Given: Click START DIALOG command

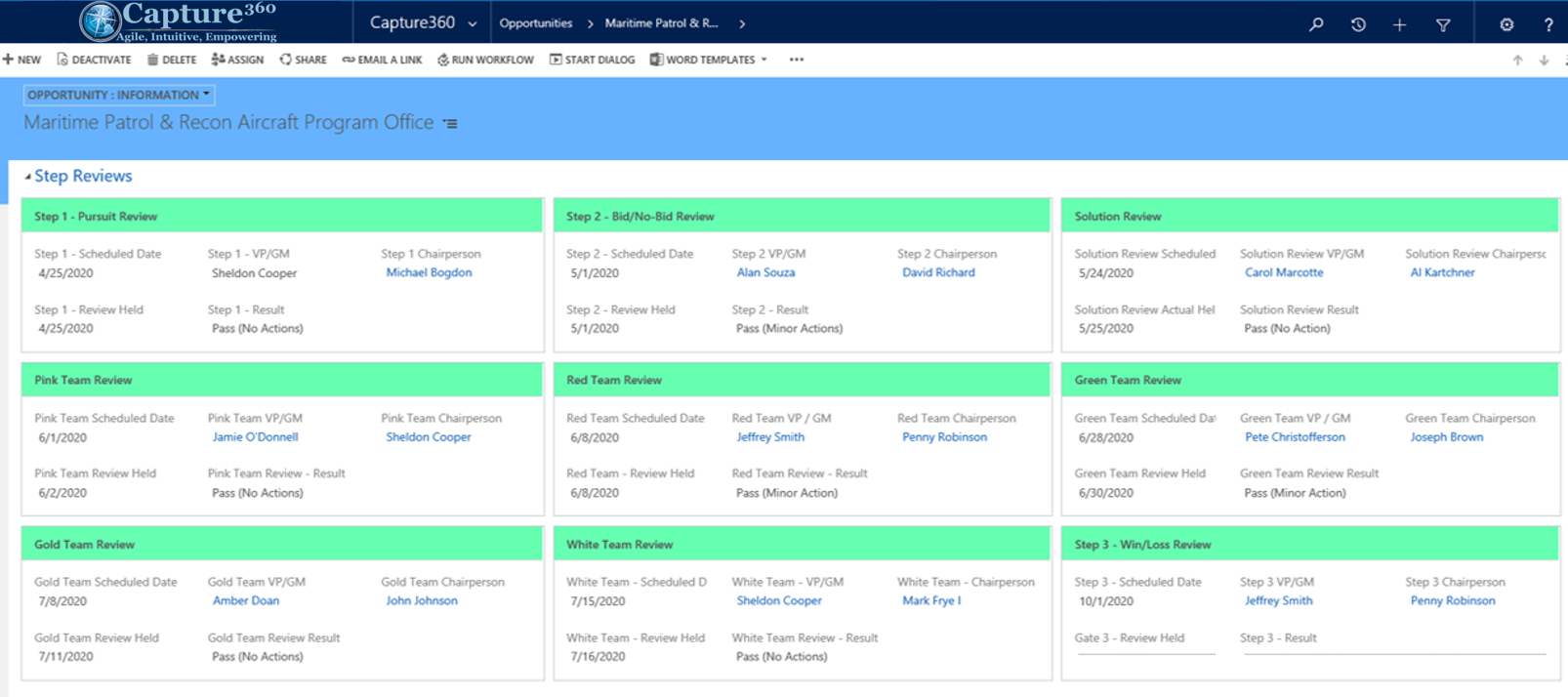Looking at the screenshot, I should point(592,60).
